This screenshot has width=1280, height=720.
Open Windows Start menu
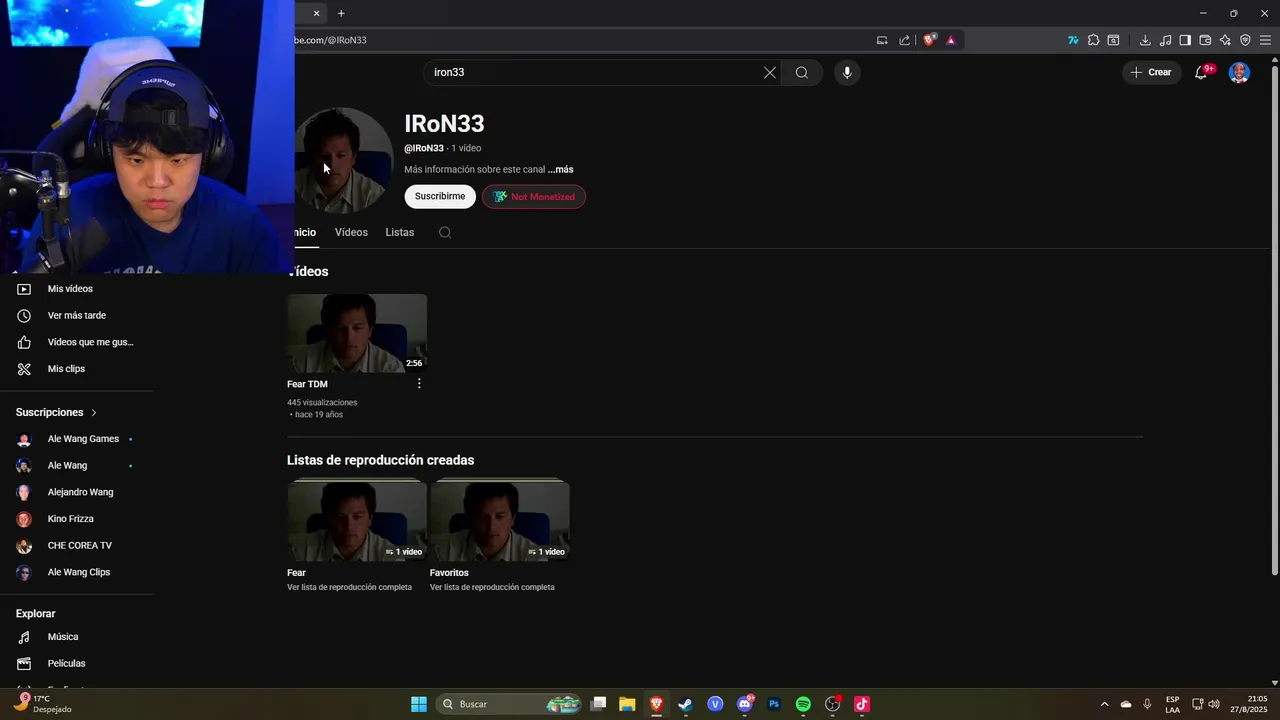pyautogui.click(x=419, y=704)
